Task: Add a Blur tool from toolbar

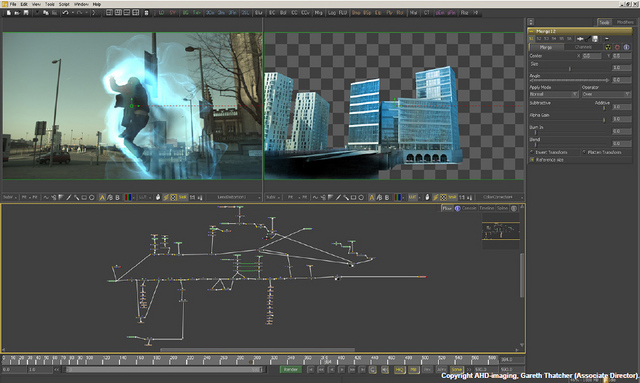Action: pyautogui.click(x=259, y=13)
